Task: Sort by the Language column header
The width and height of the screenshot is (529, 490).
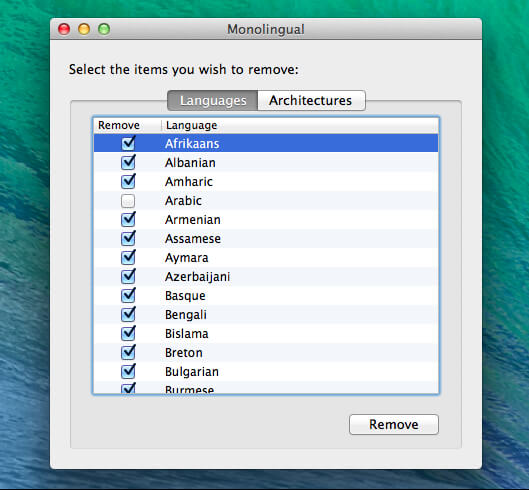Action: pos(300,125)
